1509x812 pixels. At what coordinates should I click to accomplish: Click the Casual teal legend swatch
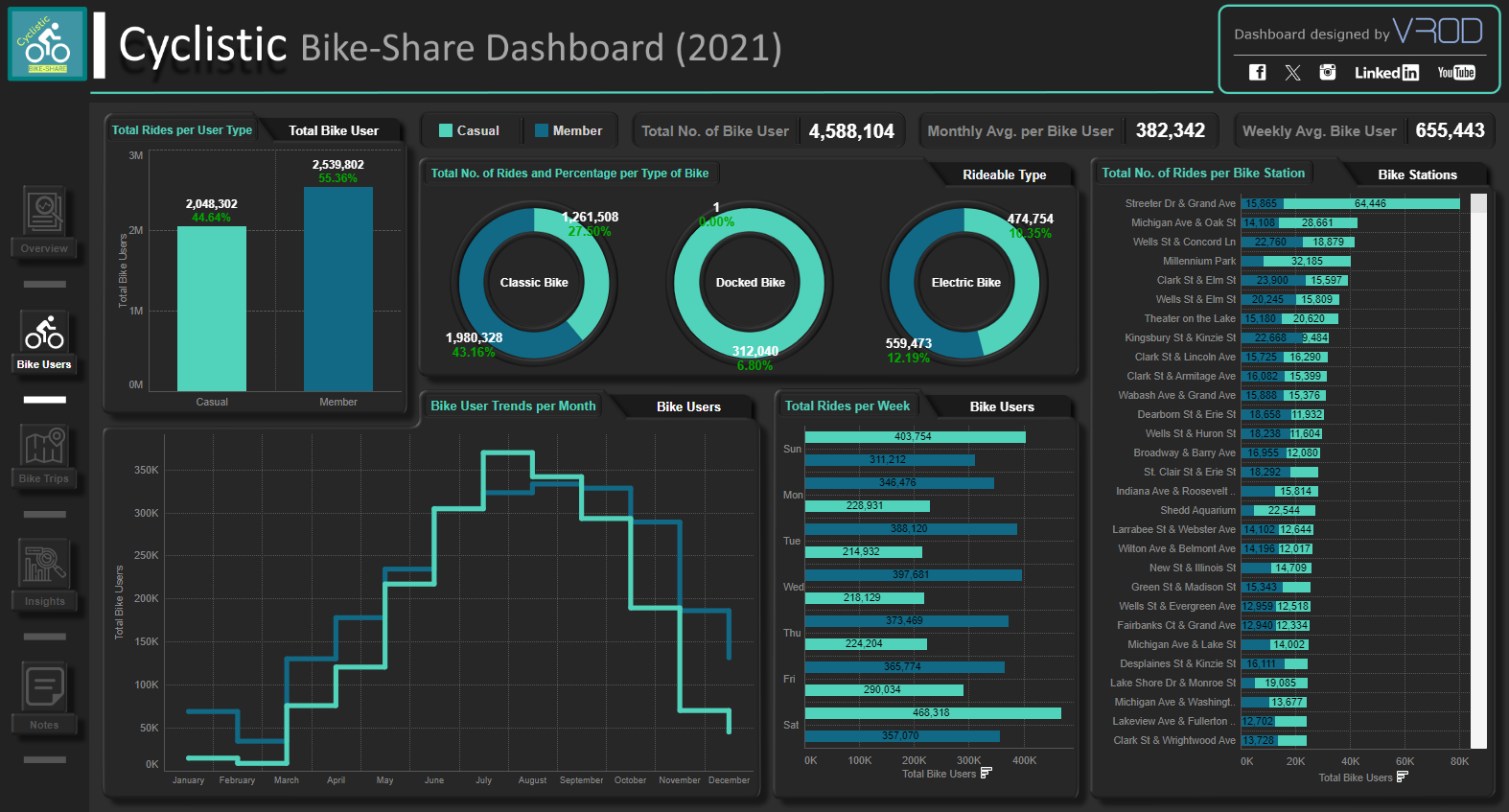tap(446, 130)
